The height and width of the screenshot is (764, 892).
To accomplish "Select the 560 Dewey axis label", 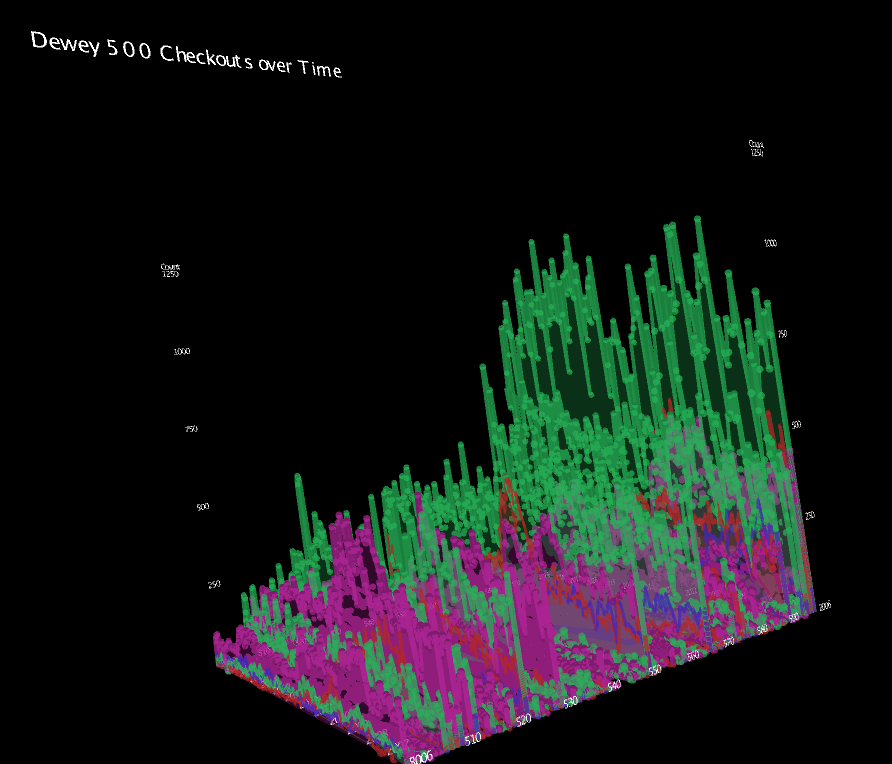I will tap(693, 655).
